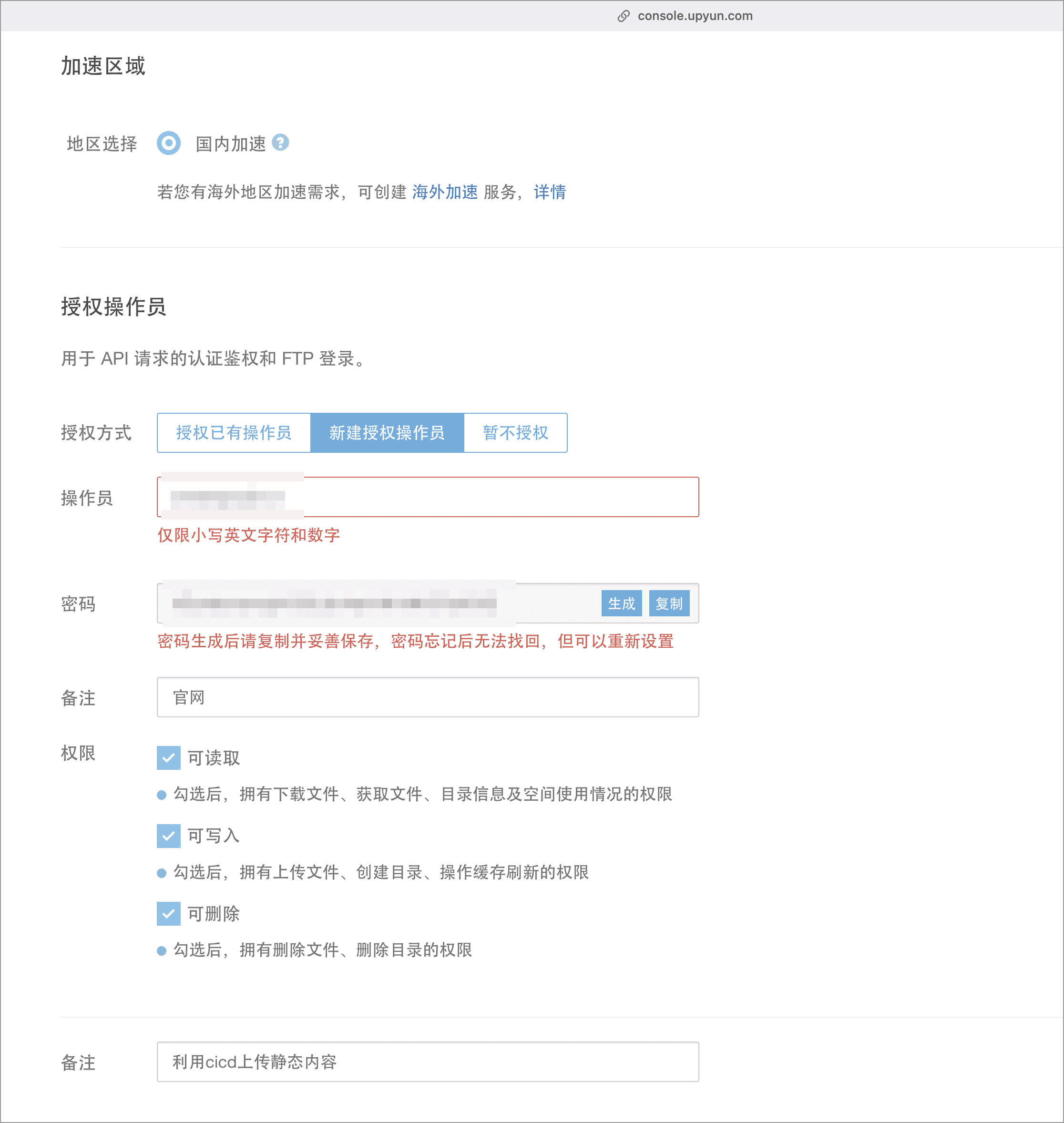The height and width of the screenshot is (1123, 1064).
Task: Uncheck the 可删除 permission checkbox
Action: pos(168,914)
